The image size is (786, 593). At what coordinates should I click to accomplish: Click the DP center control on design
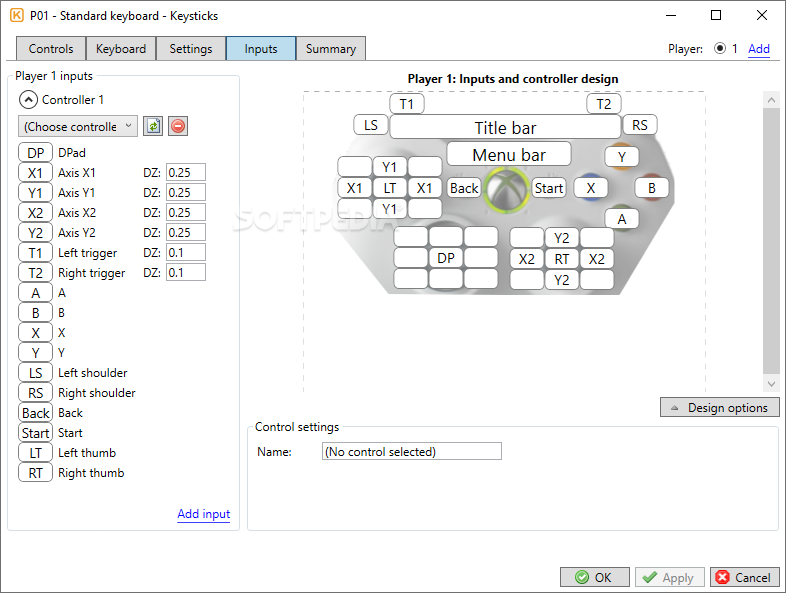click(446, 258)
